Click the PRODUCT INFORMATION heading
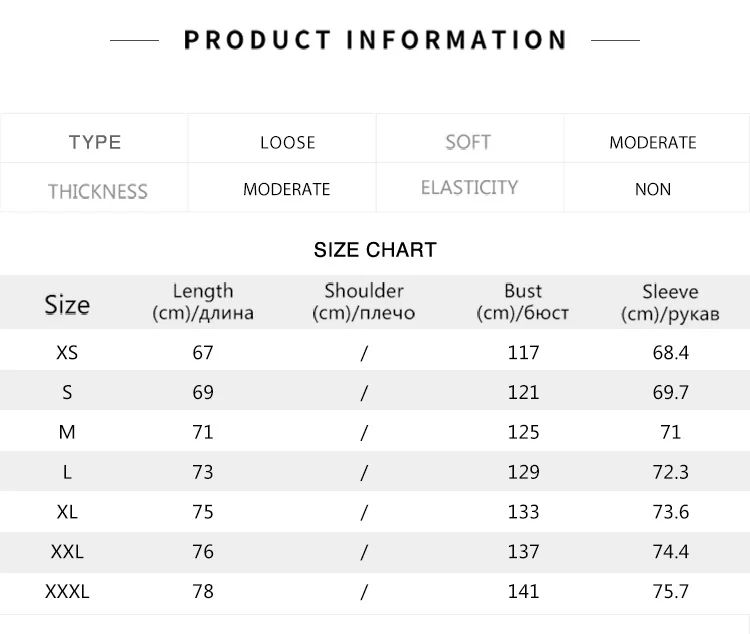The image size is (750, 634). pyautogui.click(x=375, y=41)
